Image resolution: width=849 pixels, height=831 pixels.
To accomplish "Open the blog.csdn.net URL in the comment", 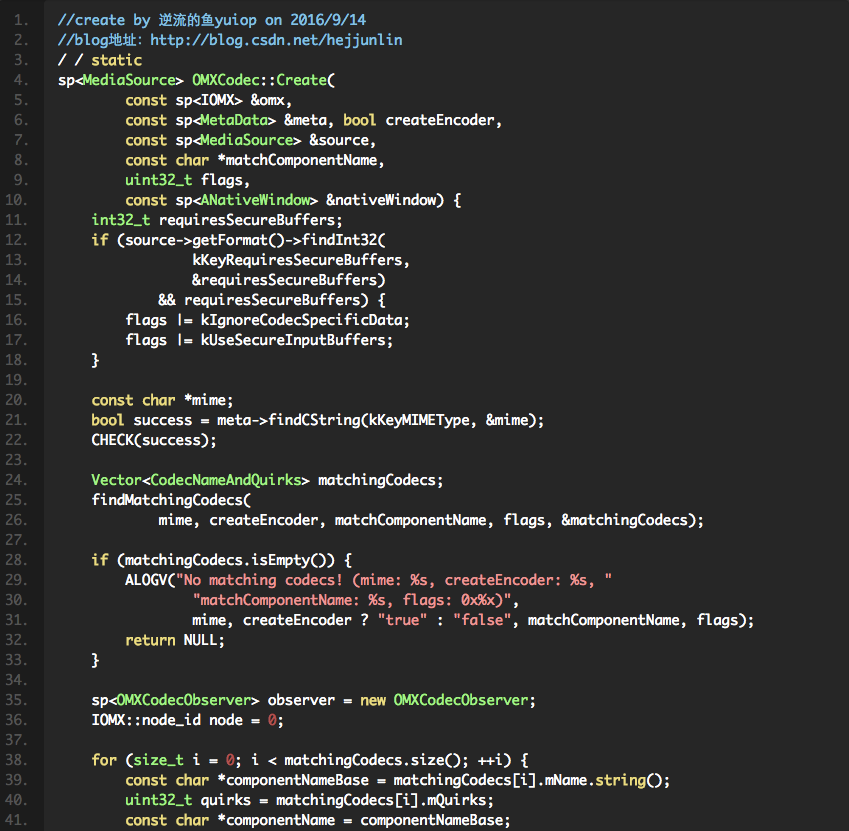I will coord(276,40).
